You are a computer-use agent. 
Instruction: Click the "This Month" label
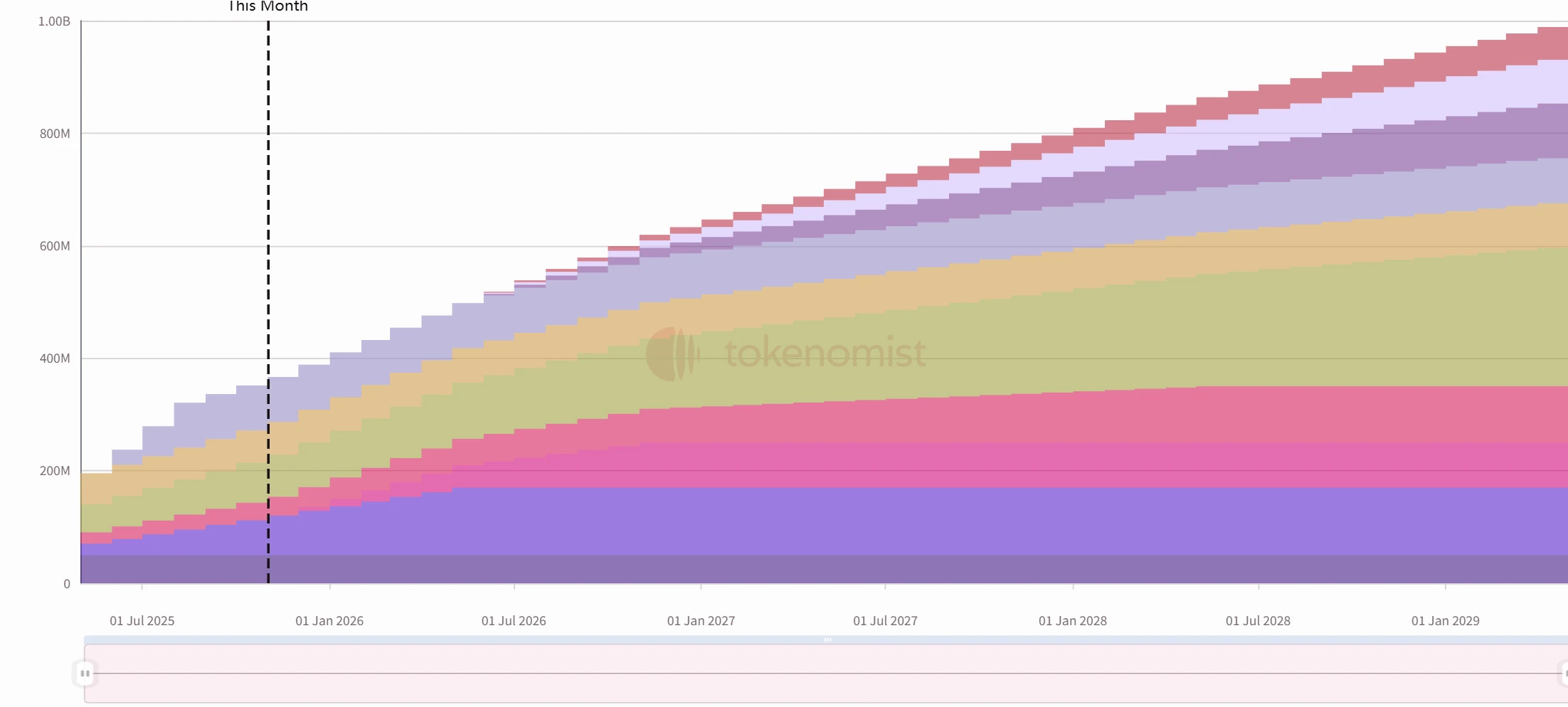pos(268,6)
